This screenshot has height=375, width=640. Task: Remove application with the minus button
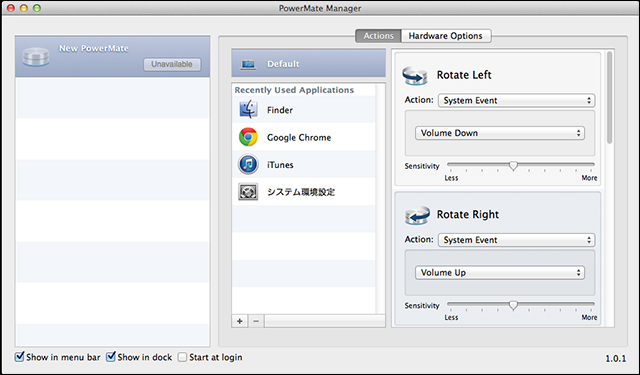pyautogui.click(x=256, y=321)
